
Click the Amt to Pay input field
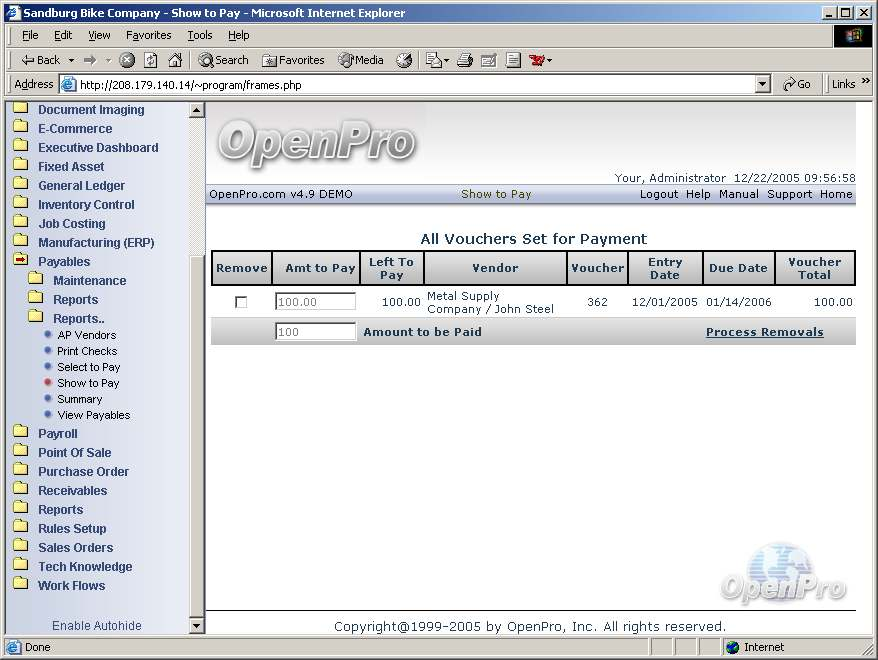(316, 302)
